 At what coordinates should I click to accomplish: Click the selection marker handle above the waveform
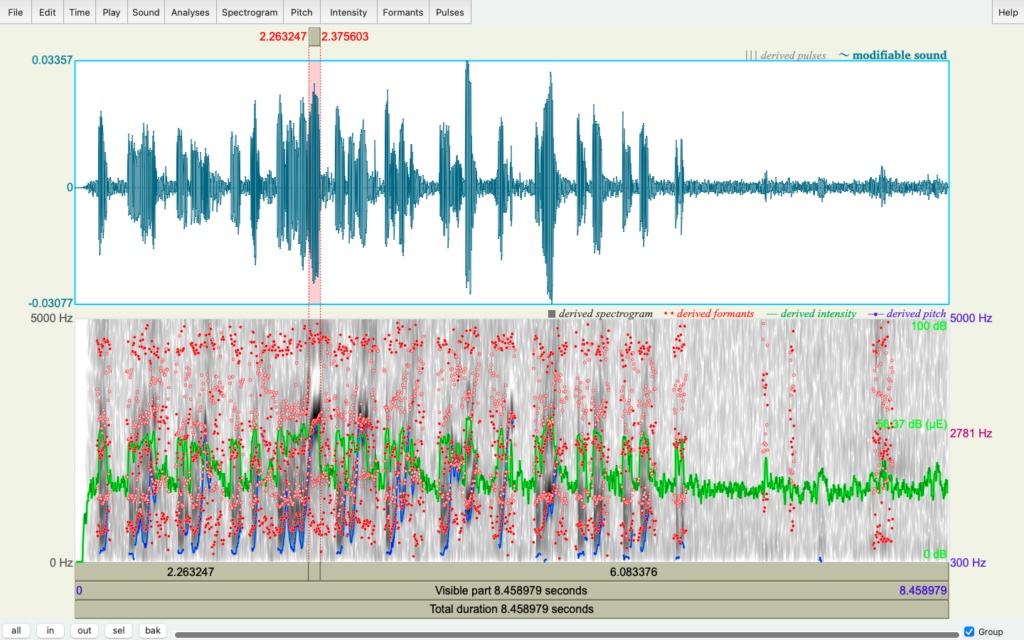[x=314, y=37]
